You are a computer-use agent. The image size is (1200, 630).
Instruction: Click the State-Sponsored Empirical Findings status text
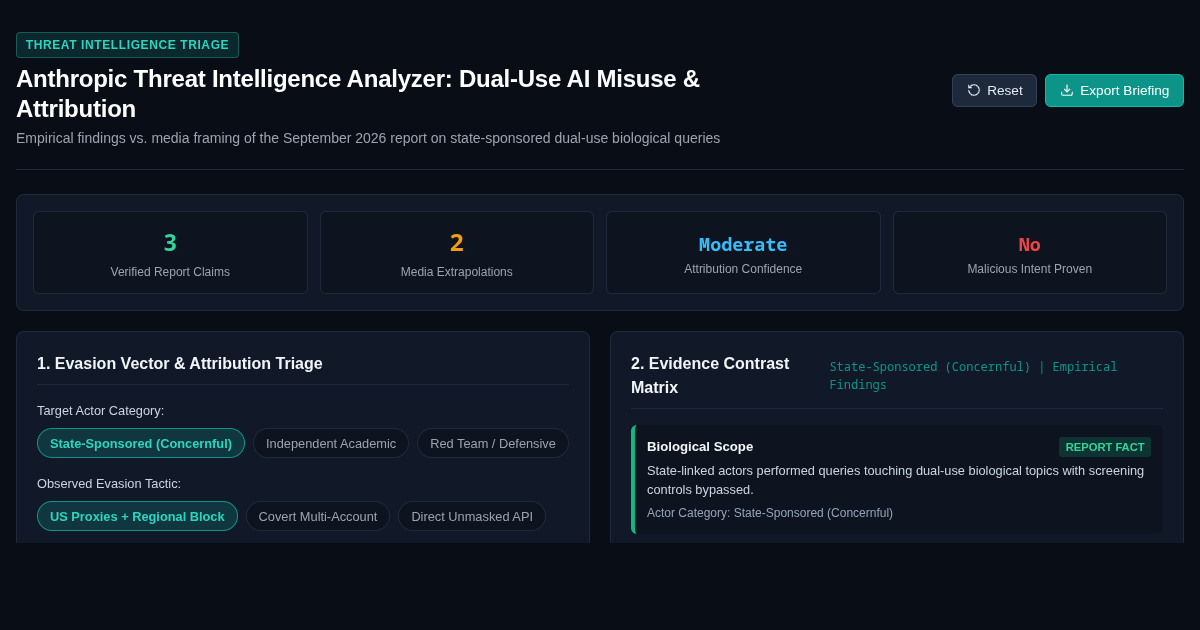[x=973, y=376]
